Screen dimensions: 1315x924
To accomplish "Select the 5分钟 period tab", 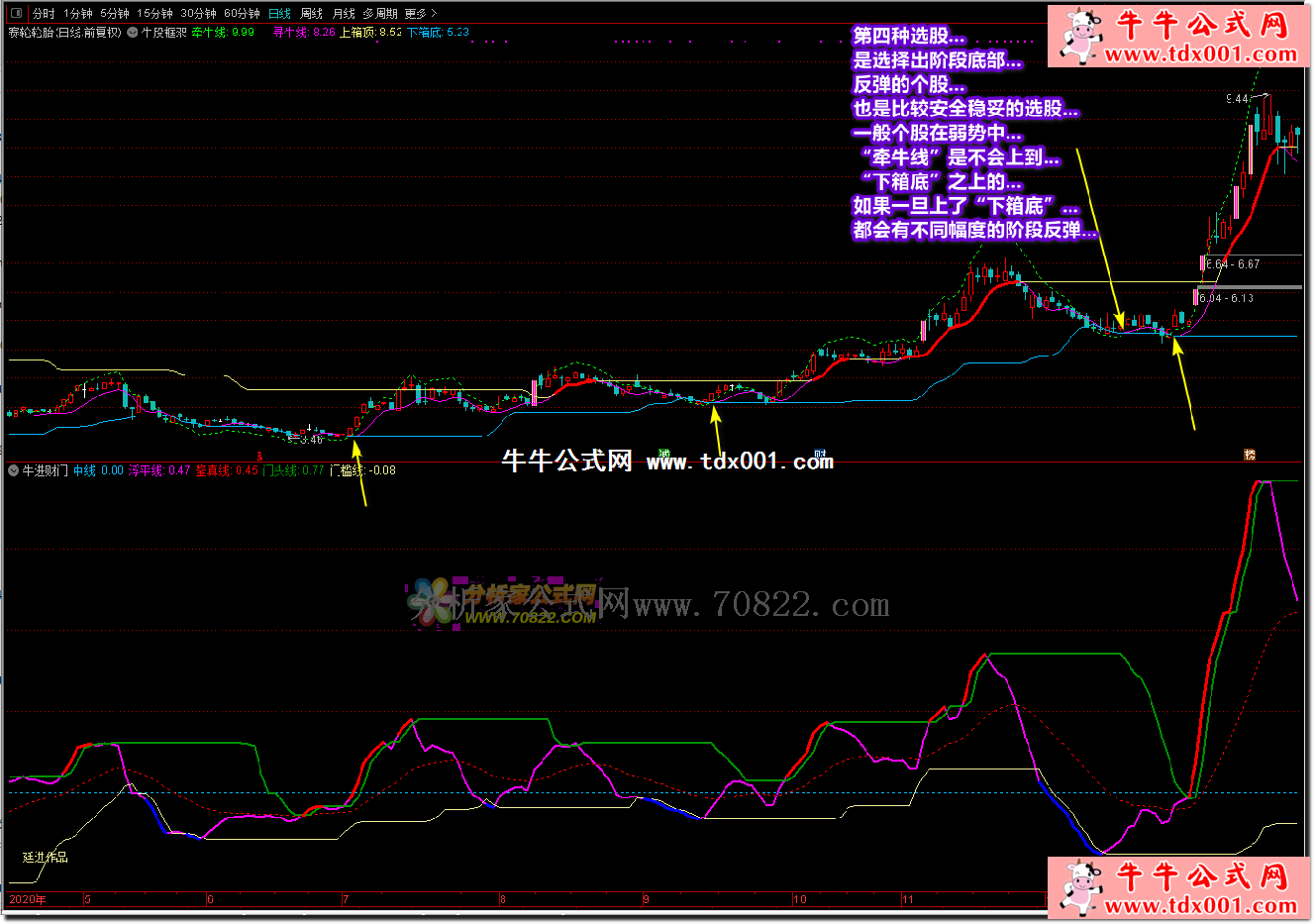I will [x=115, y=13].
